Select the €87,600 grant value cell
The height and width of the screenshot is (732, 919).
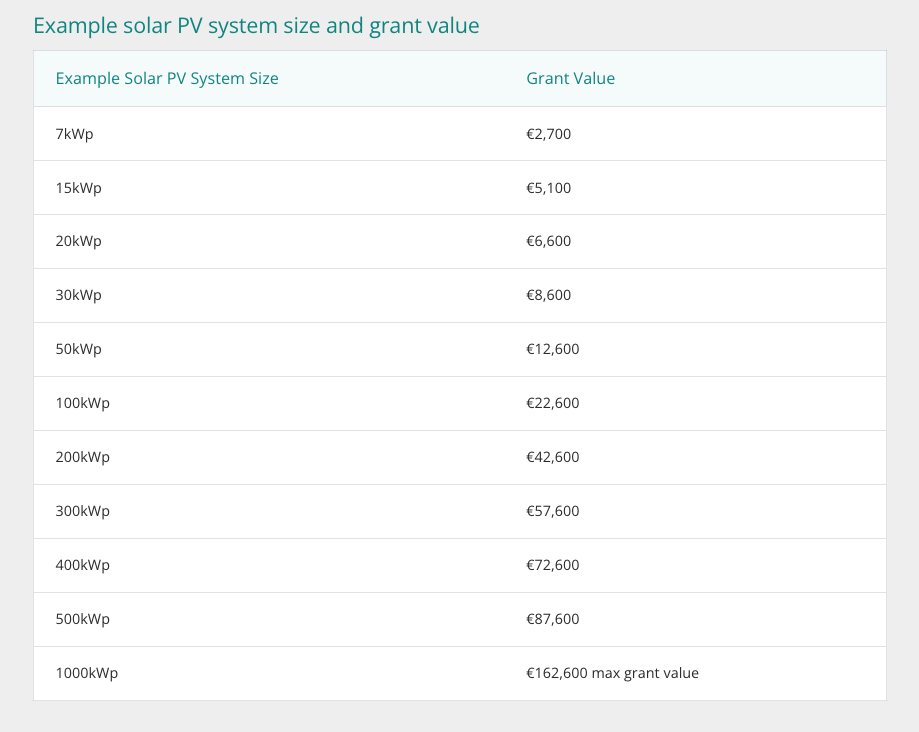(552, 620)
